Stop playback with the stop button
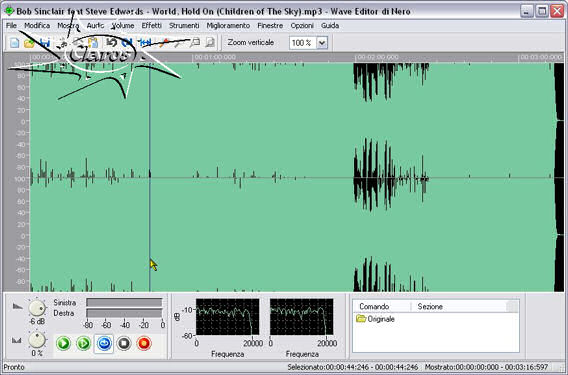Image resolution: width=568 pixels, height=375 pixels. 124,343
